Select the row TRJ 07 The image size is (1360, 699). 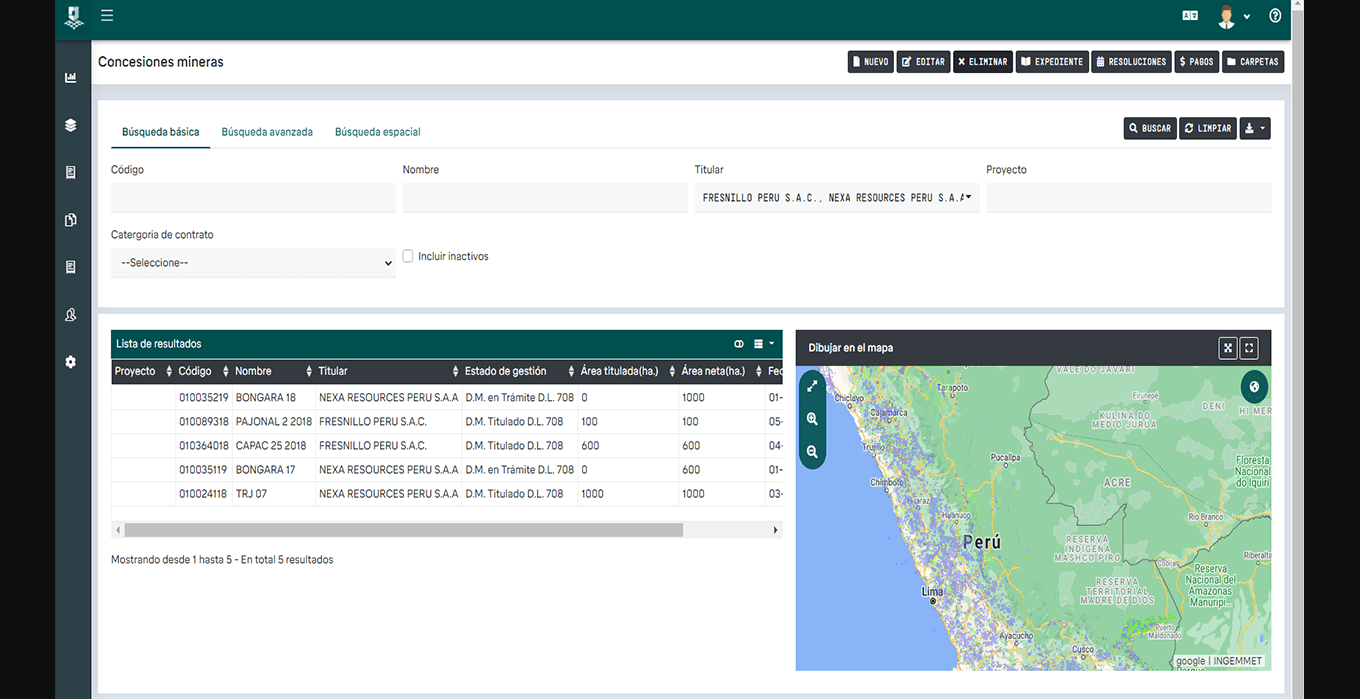(x=446, y=494)
